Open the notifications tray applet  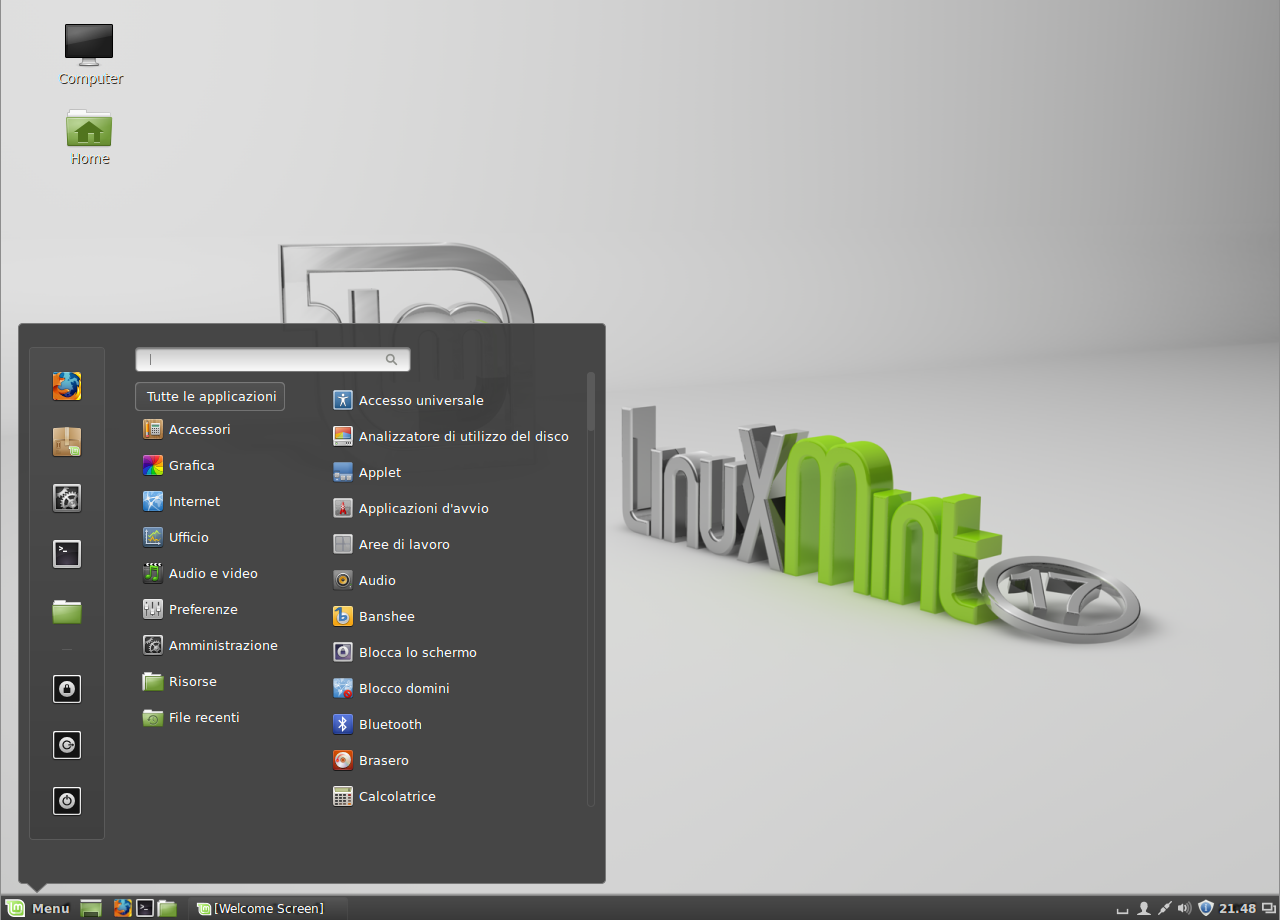click(x=1123, y=909)
